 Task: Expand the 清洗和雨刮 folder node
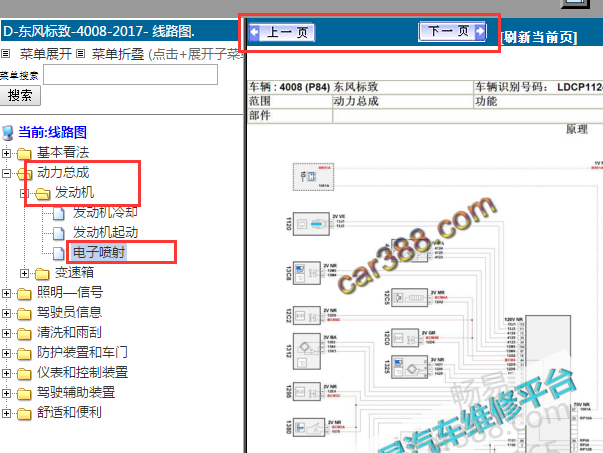(6, 333)
